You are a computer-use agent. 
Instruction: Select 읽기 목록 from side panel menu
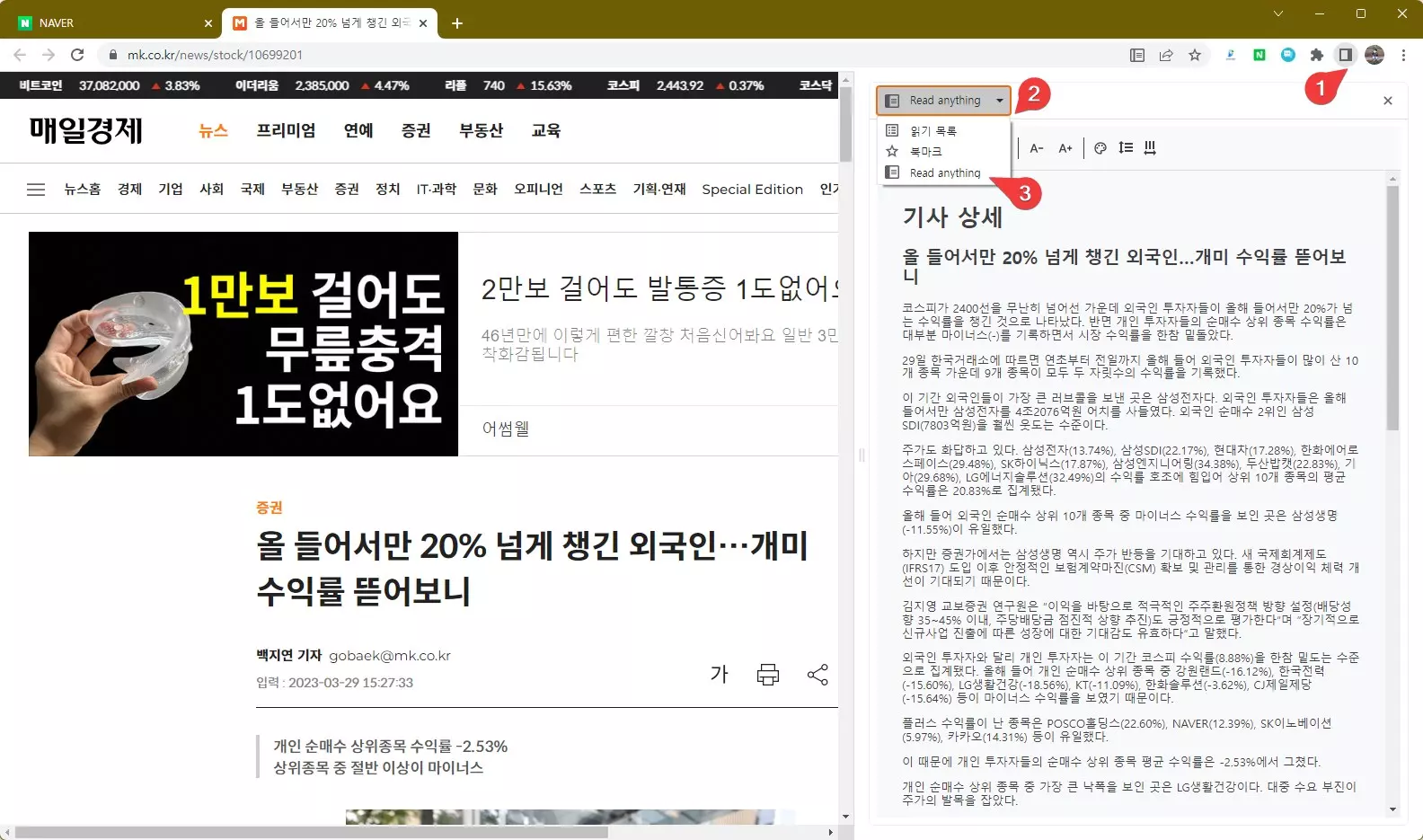pos(943,130)
